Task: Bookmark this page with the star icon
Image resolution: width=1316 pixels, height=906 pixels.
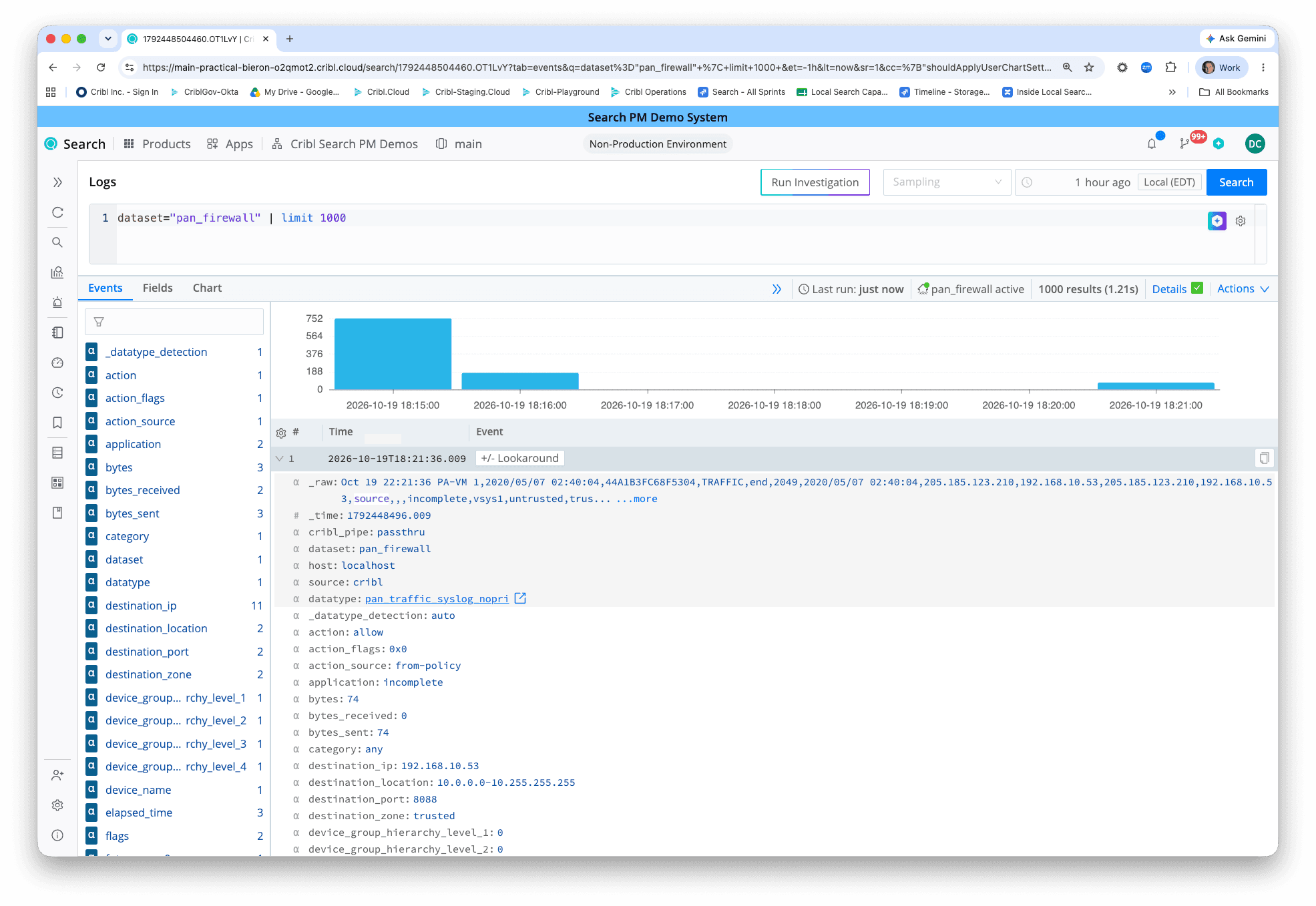Action: point(1089,67)
